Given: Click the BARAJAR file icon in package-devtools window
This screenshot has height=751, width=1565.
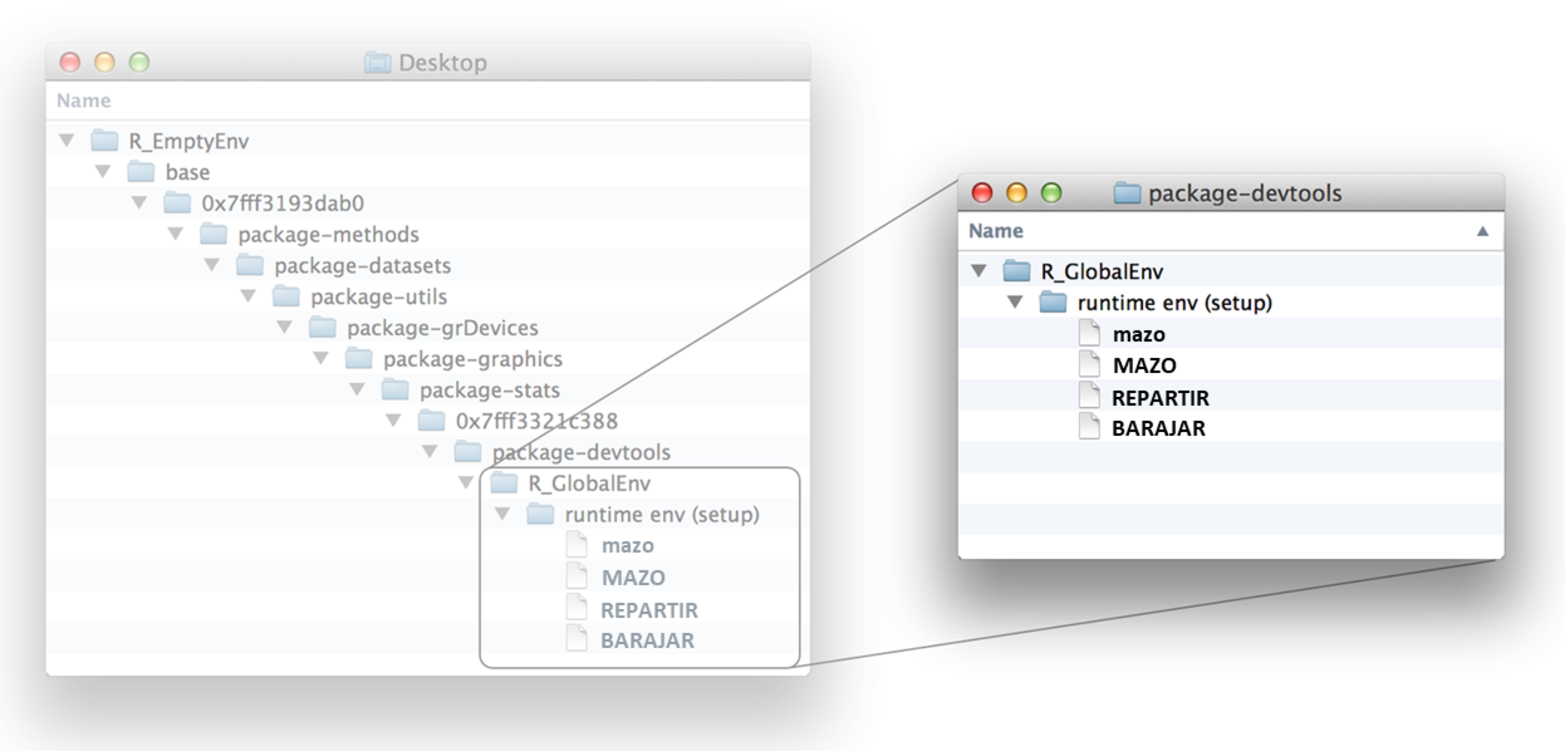Looking at the screenshot, I should 1090,428.
